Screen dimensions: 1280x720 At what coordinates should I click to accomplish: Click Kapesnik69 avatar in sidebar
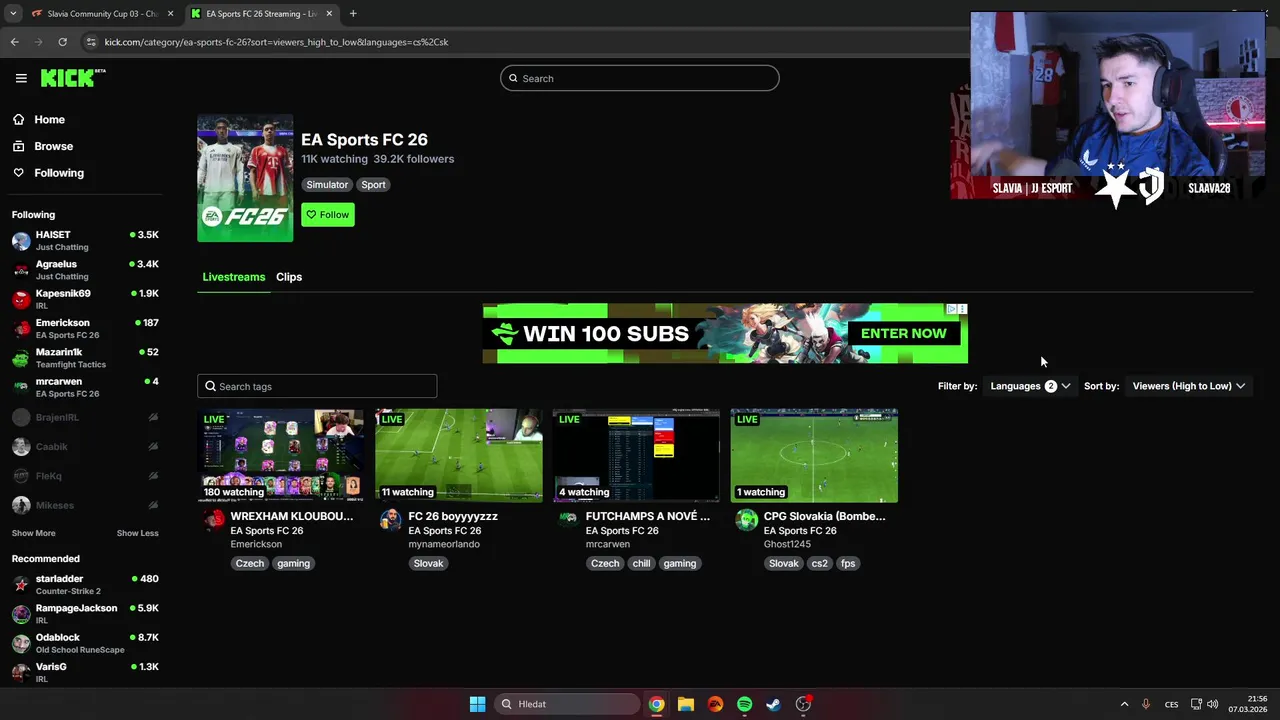[21, 299]
